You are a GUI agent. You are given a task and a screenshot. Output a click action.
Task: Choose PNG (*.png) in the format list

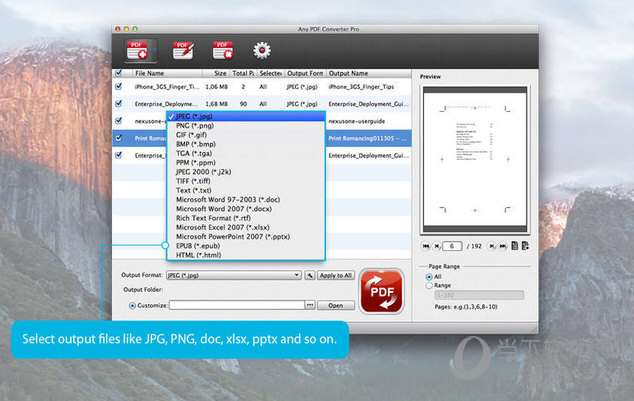pos(246,126)
